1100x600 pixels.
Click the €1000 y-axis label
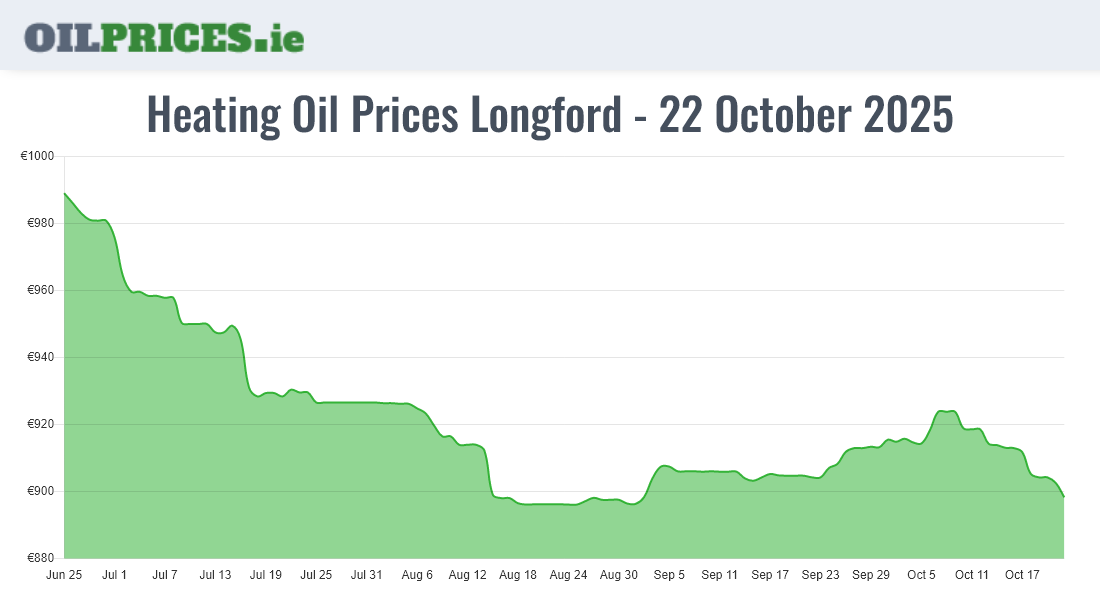[37, 157]
